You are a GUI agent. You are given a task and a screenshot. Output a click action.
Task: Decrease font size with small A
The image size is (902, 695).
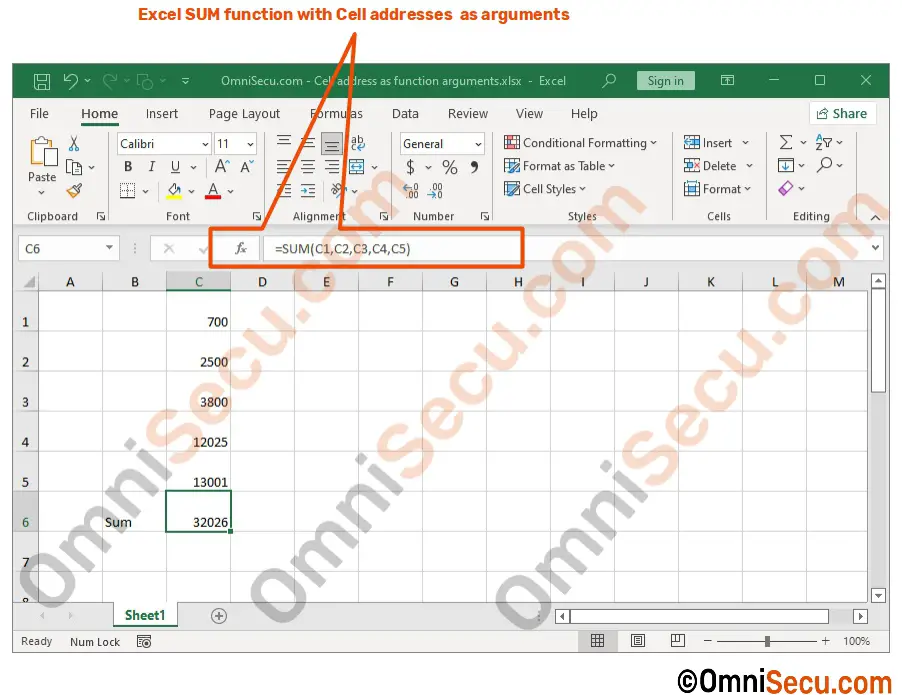(x=247, y=167)
